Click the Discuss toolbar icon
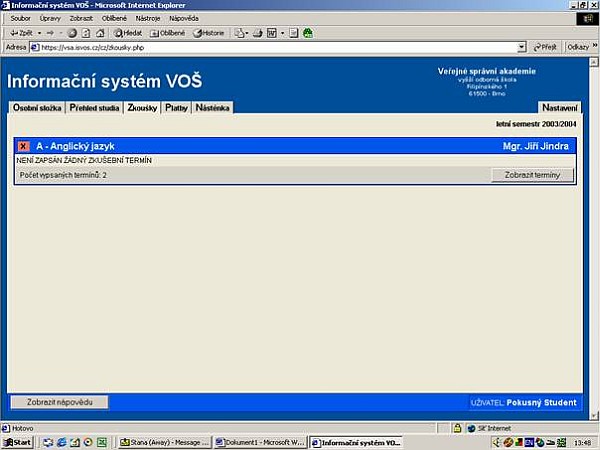The image size is (600, 450). [293, 33]
